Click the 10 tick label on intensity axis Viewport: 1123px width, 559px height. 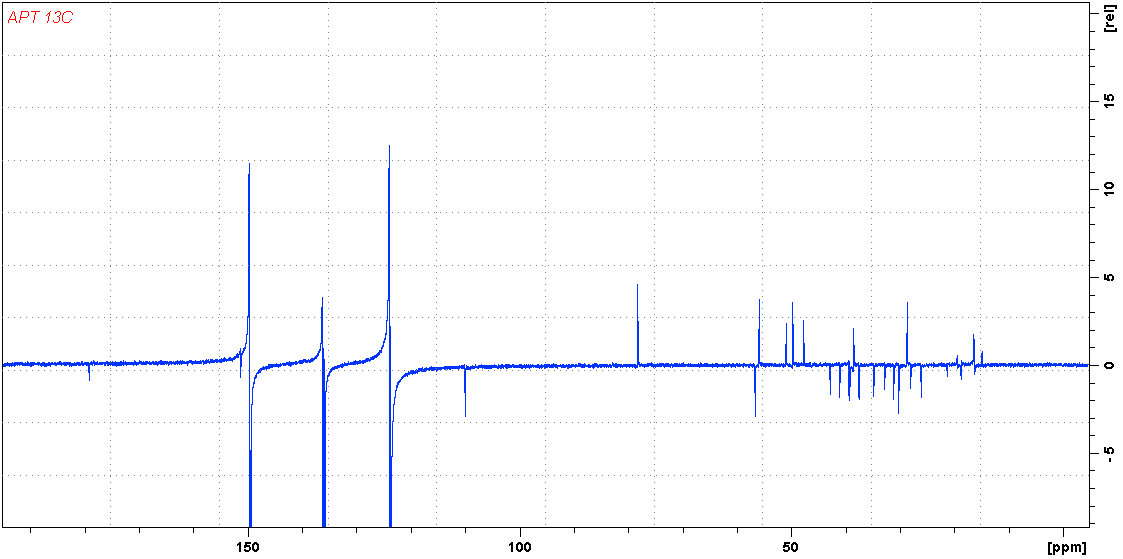pyautogui.click(x=1106, y=188)
